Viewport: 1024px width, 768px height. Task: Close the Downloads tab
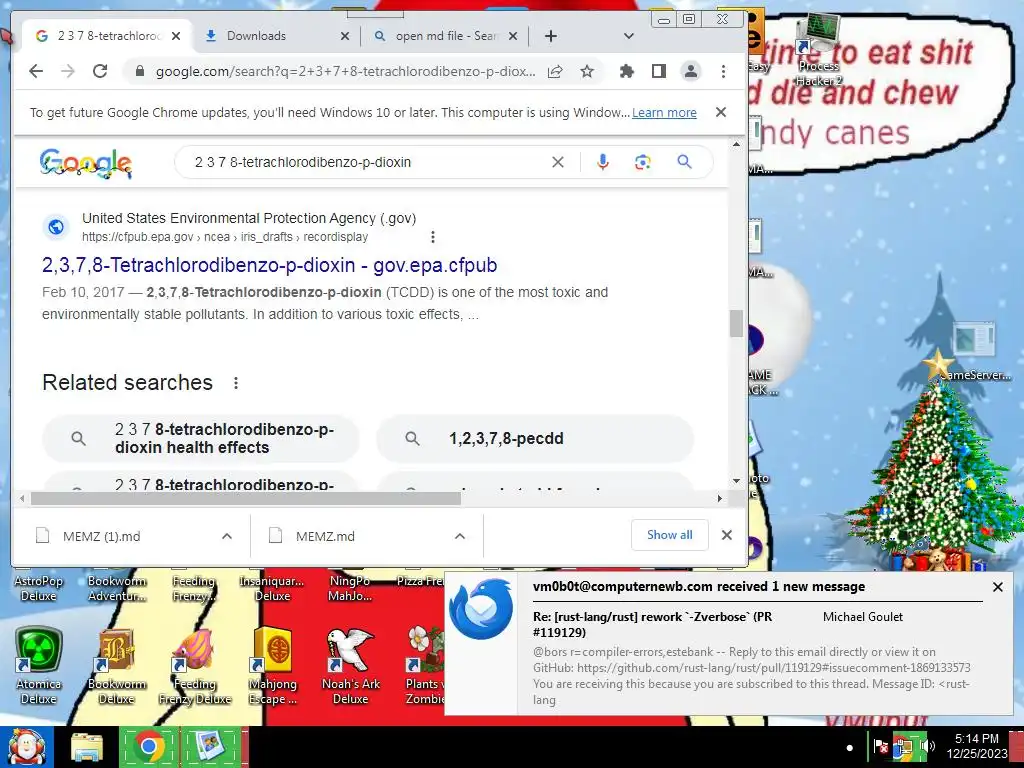coord(345,36)
